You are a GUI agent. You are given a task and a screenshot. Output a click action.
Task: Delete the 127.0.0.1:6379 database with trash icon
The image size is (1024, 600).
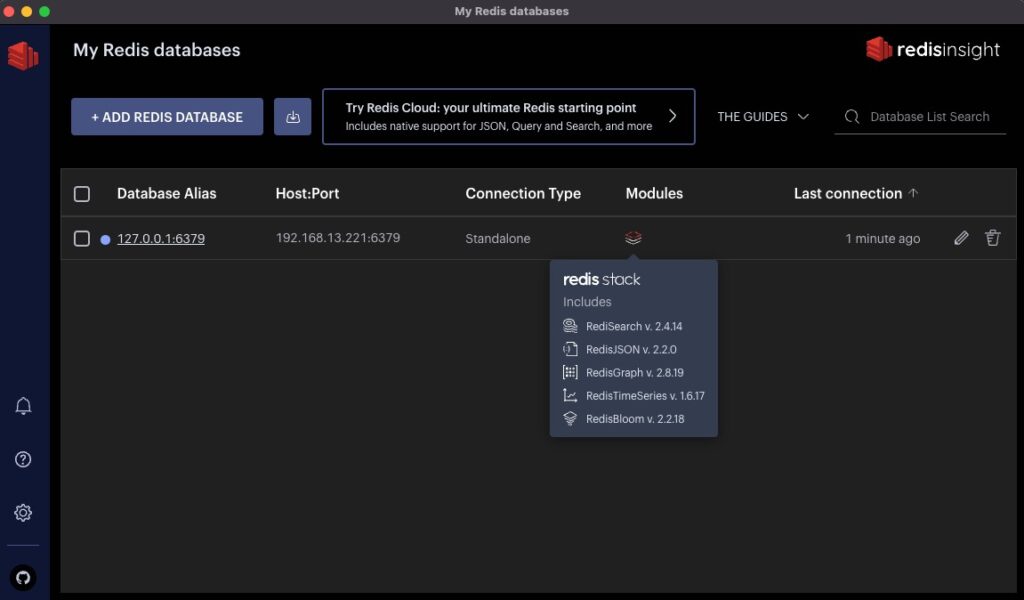click(993, 238)
